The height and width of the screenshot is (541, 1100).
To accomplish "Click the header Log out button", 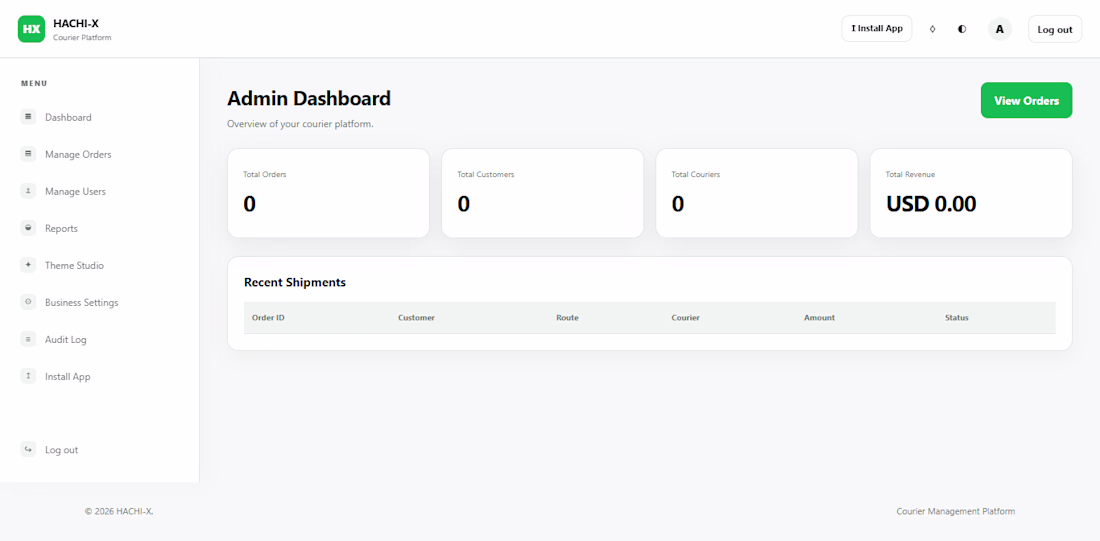I will [x=1054, y=29].
